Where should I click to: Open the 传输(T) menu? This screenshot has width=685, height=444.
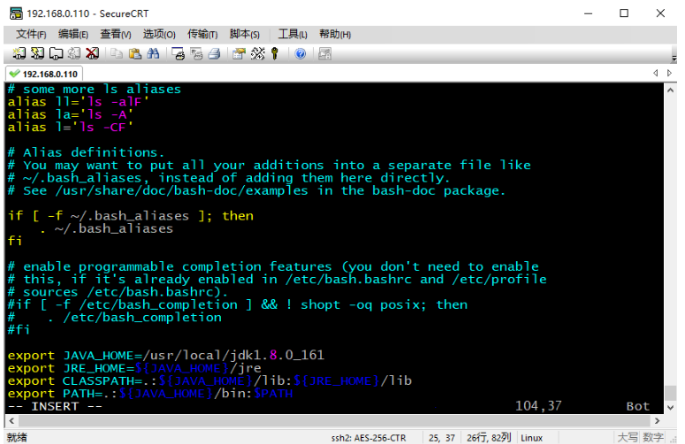(203, 34)
